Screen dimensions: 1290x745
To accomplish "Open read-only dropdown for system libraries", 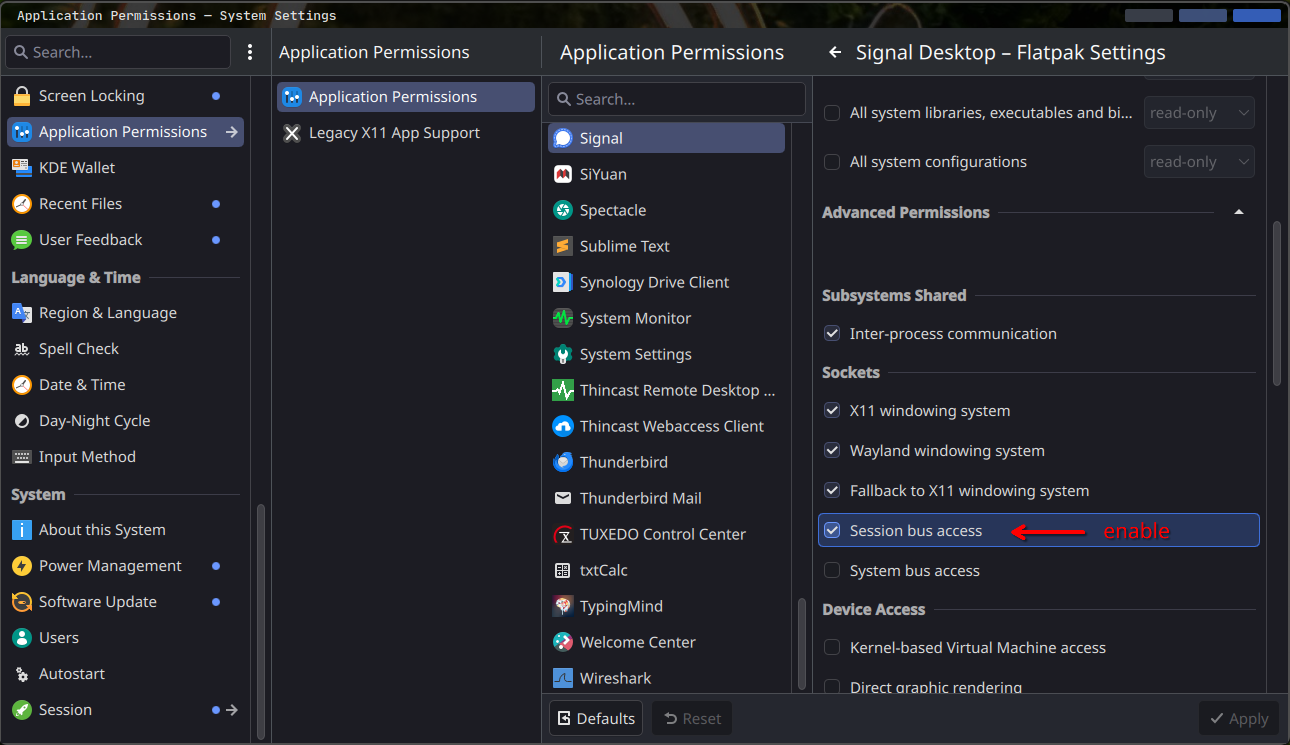I will [x=1198, y=113].
